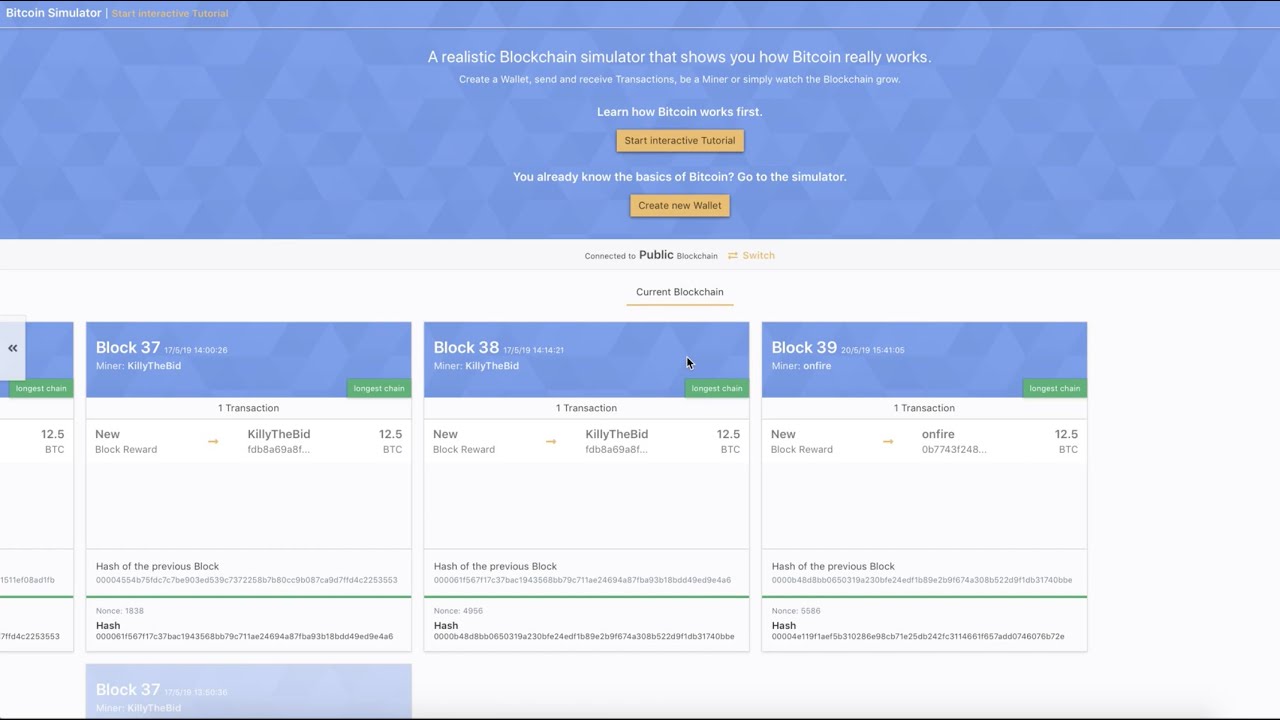Click the Public blockchain label
The height and width of the screenshot is (720, 1280).
tap(656, 255)
